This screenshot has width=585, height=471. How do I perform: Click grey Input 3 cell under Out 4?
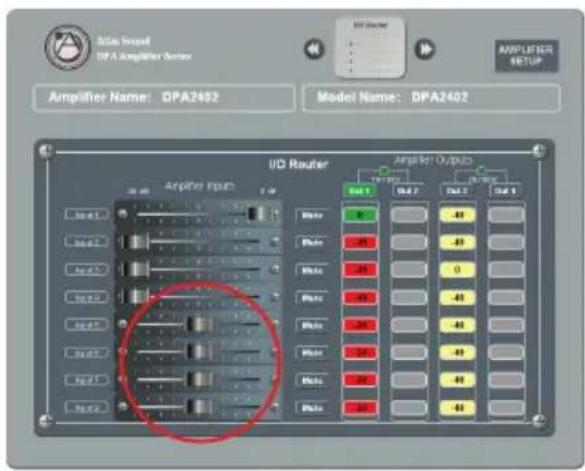[506, 270]
